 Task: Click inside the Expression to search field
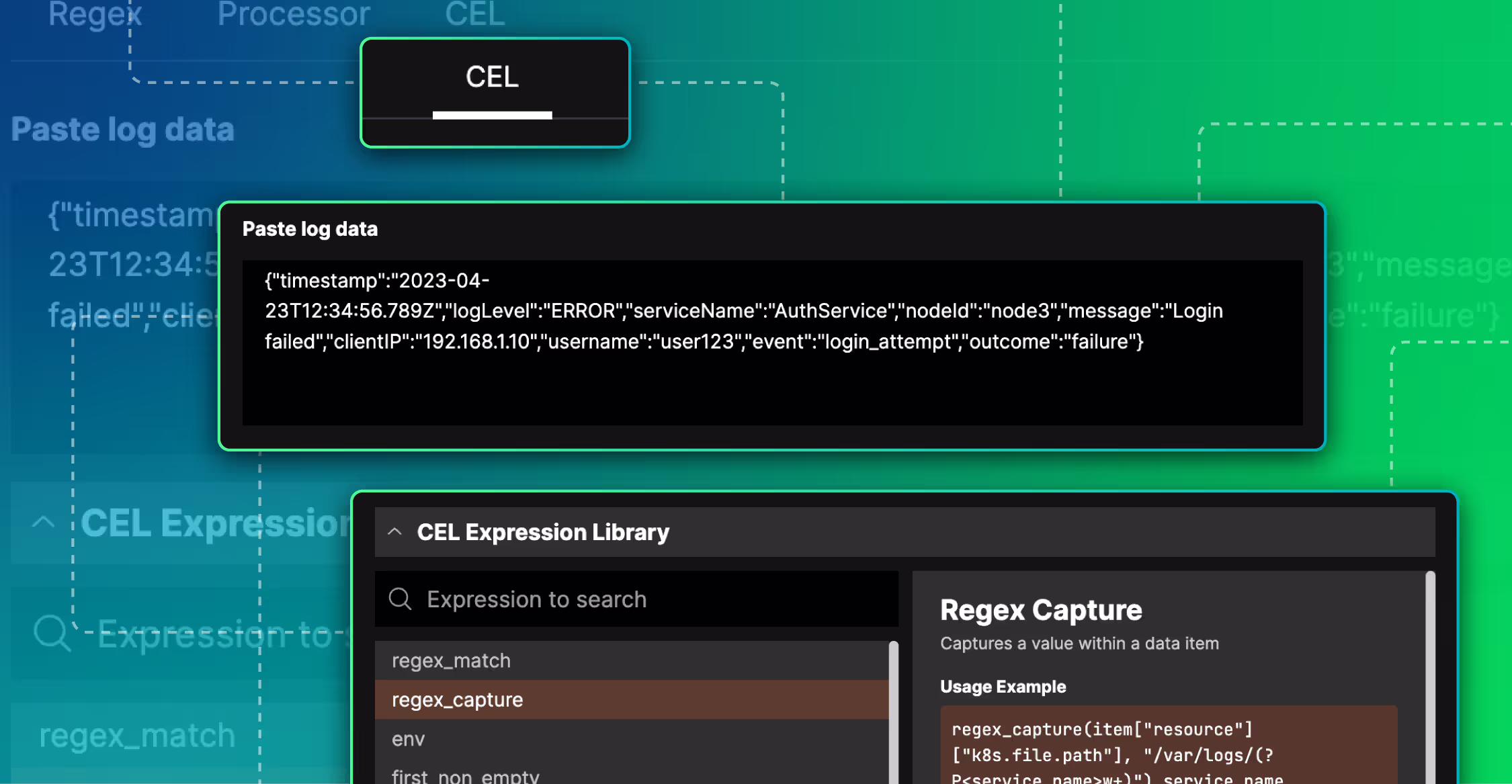(x=605, y=599)
